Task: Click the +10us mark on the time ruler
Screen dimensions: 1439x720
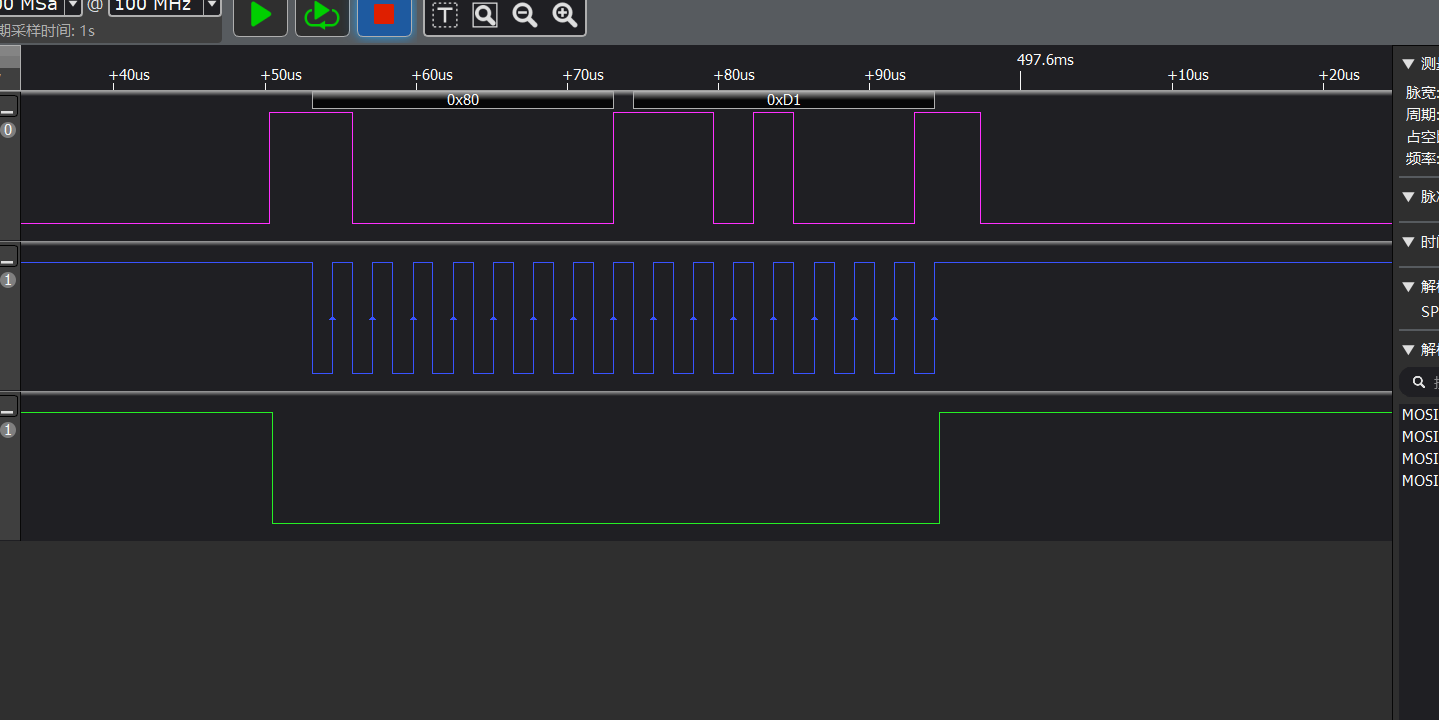Action: [1188, 75]
